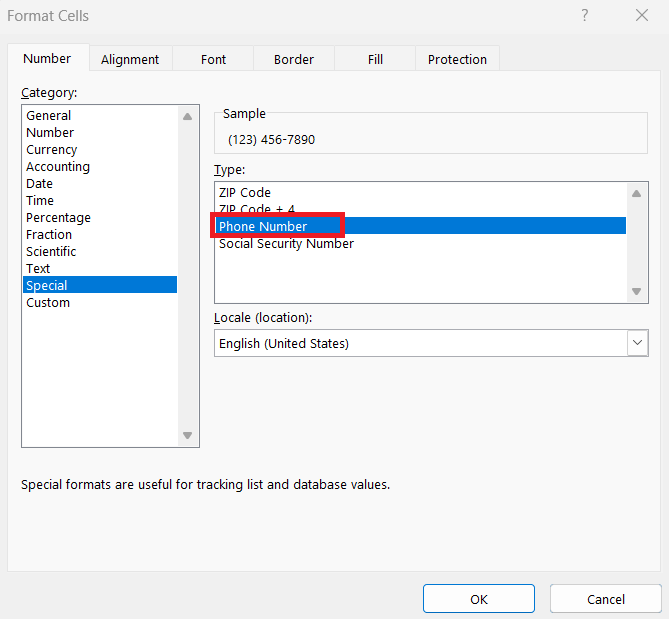
Task: Select the Special category
Action: point(100,285)
